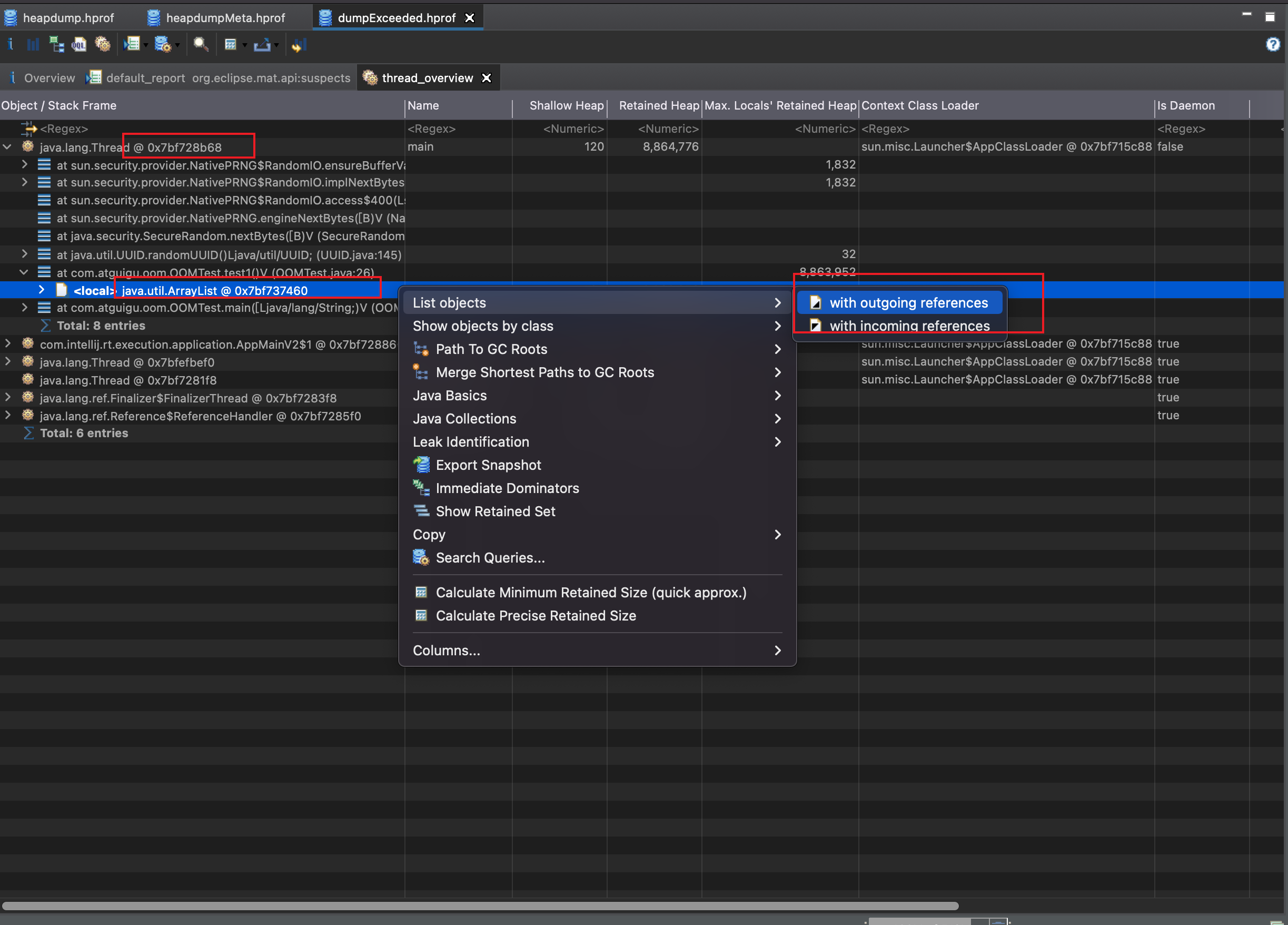Sort by Context Class Loader column header
This screenshot has width=1288, height=925.
tap(1006, 106)
